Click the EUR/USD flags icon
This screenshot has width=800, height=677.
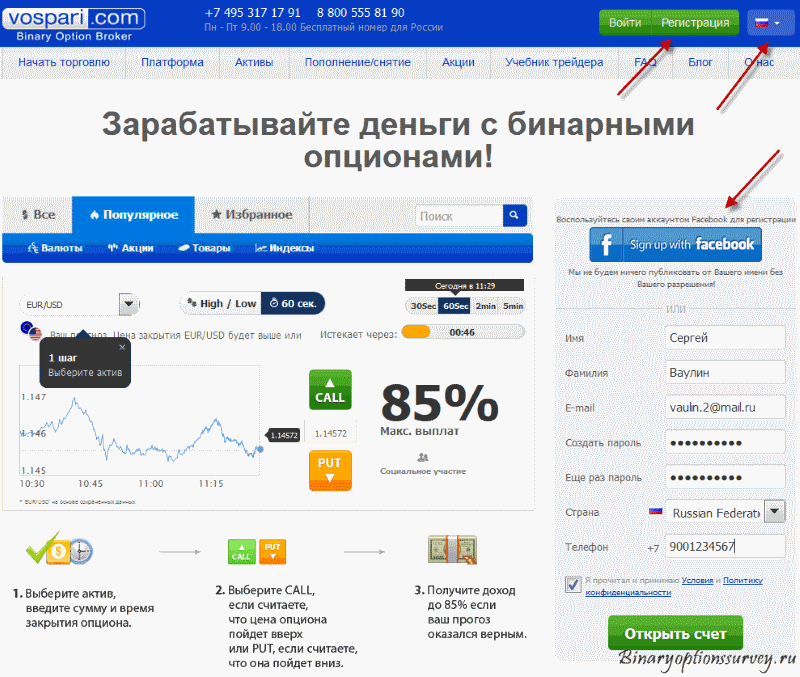[x=31, y=331]
